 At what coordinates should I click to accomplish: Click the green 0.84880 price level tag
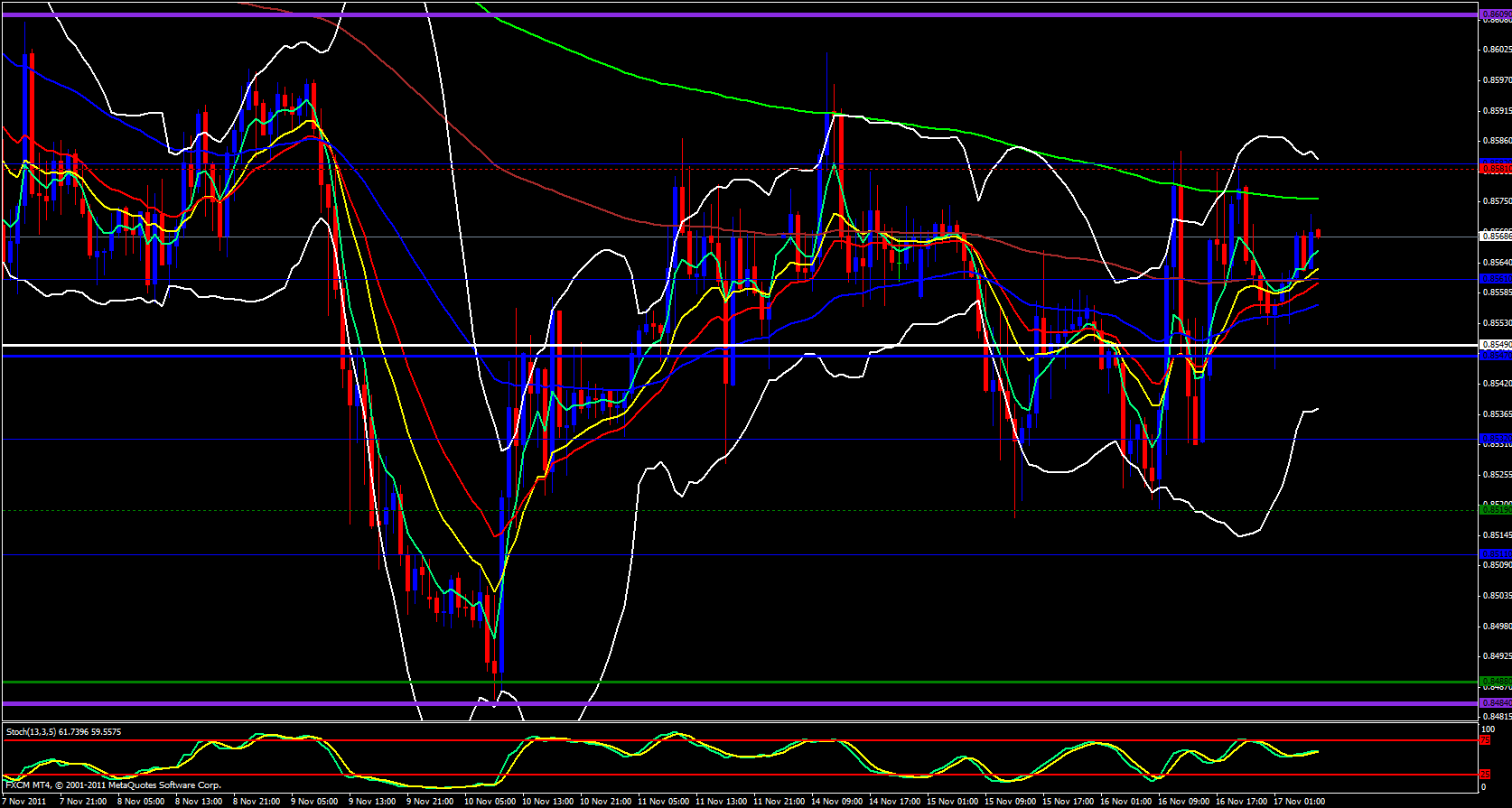pyautogui.click(x=1495, y=682)
